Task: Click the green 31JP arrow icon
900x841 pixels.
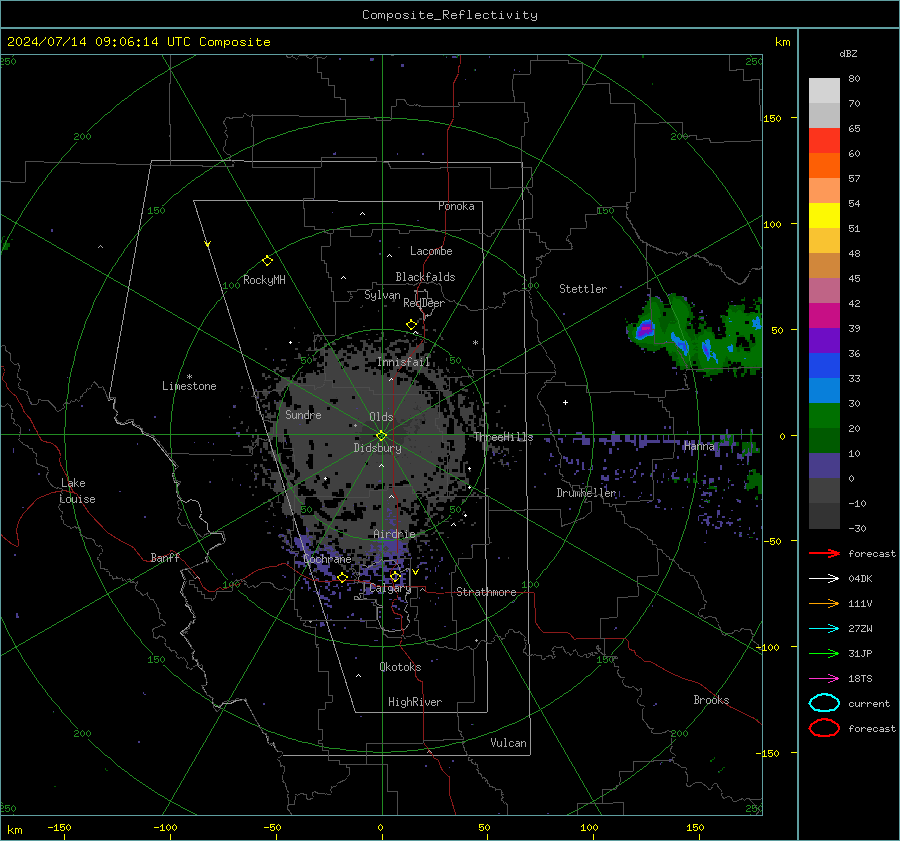Action: click(x=824, y=653)
